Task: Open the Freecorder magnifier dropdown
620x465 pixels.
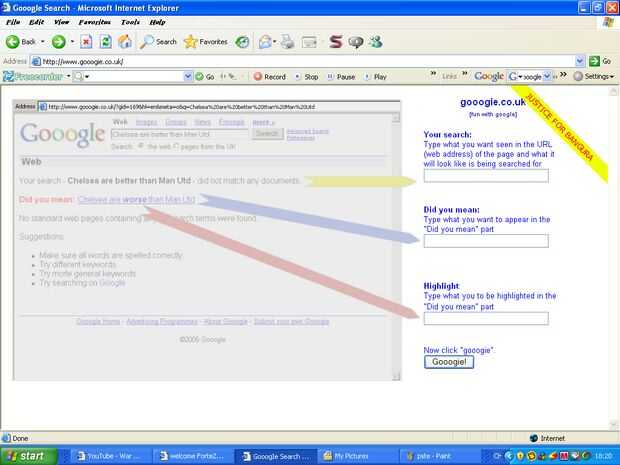Action: pyautogui.click(x=87, y=77)
